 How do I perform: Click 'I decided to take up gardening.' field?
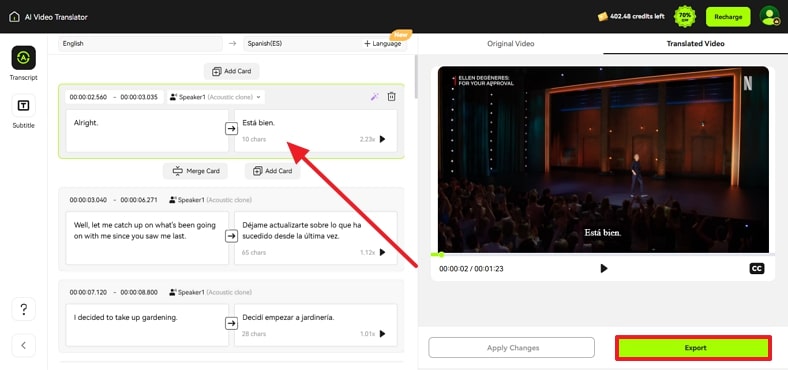click(147, 325)
